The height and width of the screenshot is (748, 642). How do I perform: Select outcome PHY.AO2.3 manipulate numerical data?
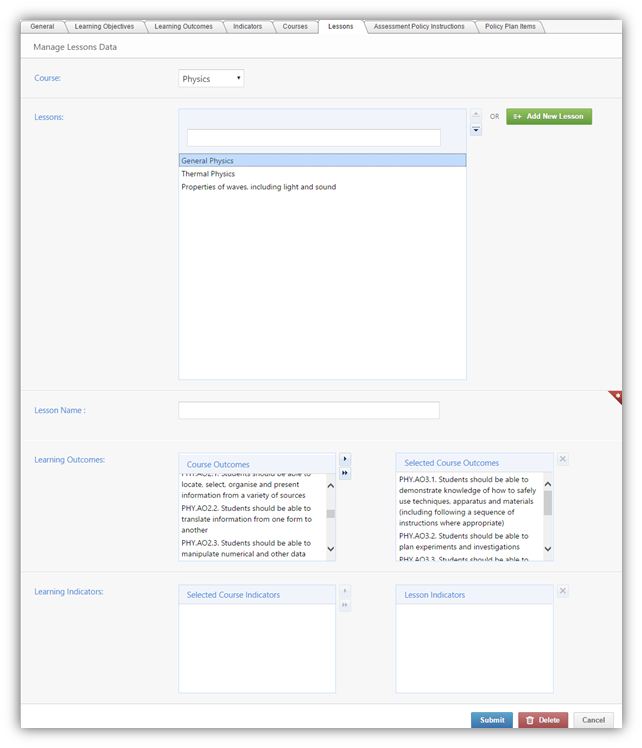coord(252,549)
